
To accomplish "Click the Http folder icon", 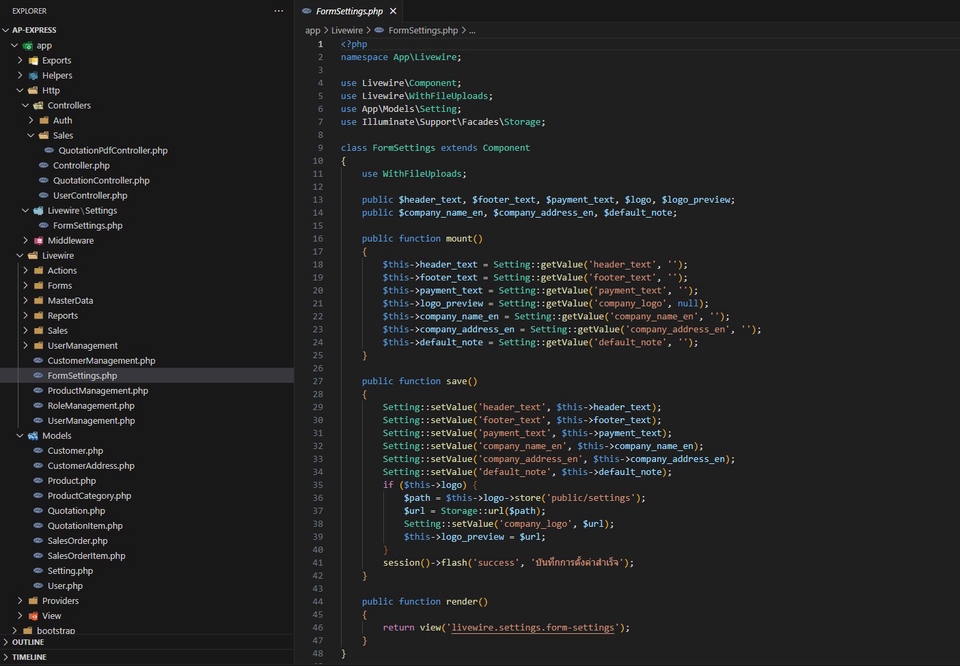I will click(x=33, y=90).
